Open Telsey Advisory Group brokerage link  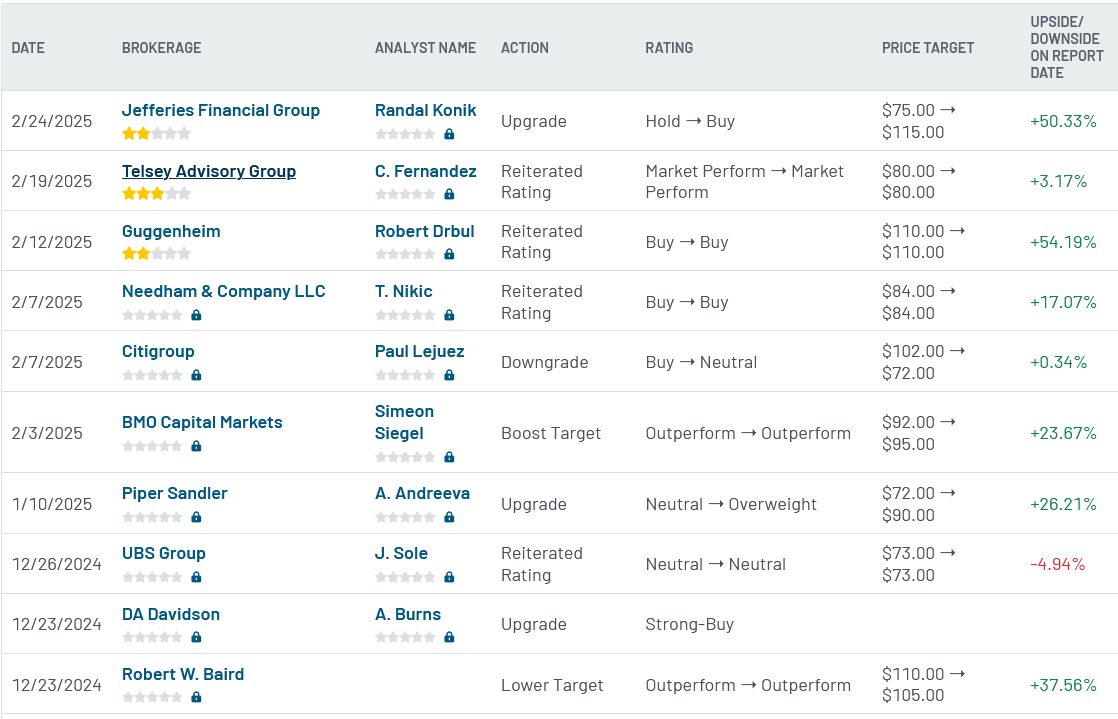click(209, 171)
